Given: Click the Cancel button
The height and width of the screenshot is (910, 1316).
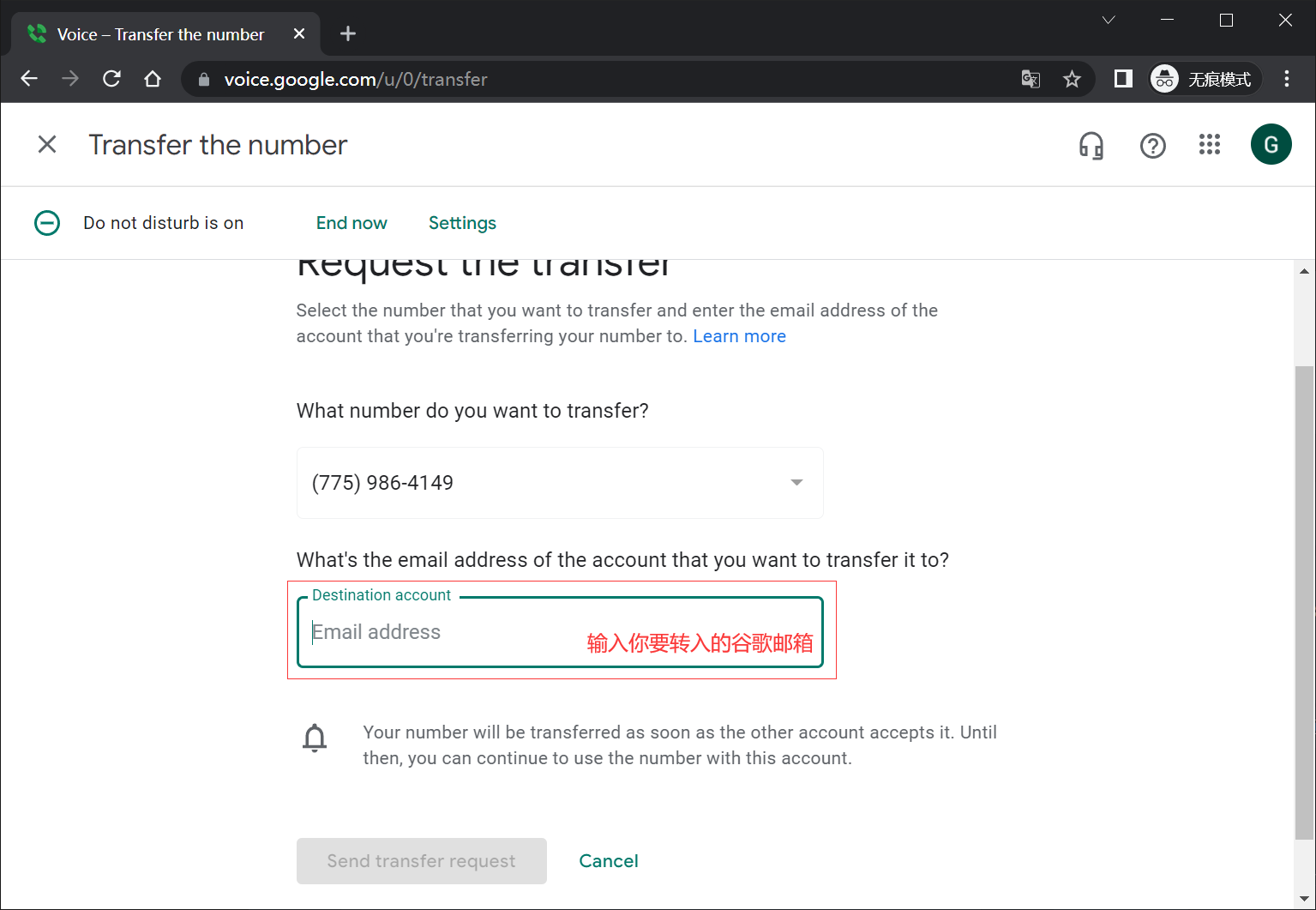Looking at the screenshot, I should (x=609, y=860).
